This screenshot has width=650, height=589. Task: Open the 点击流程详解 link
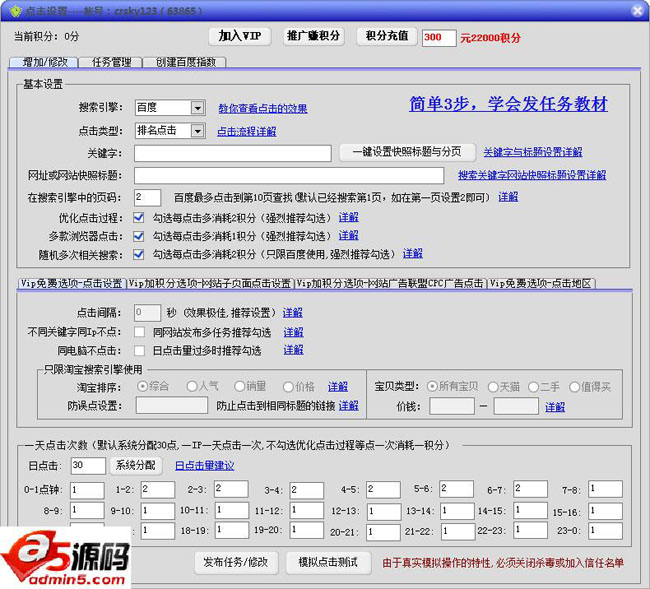point(247,131)
